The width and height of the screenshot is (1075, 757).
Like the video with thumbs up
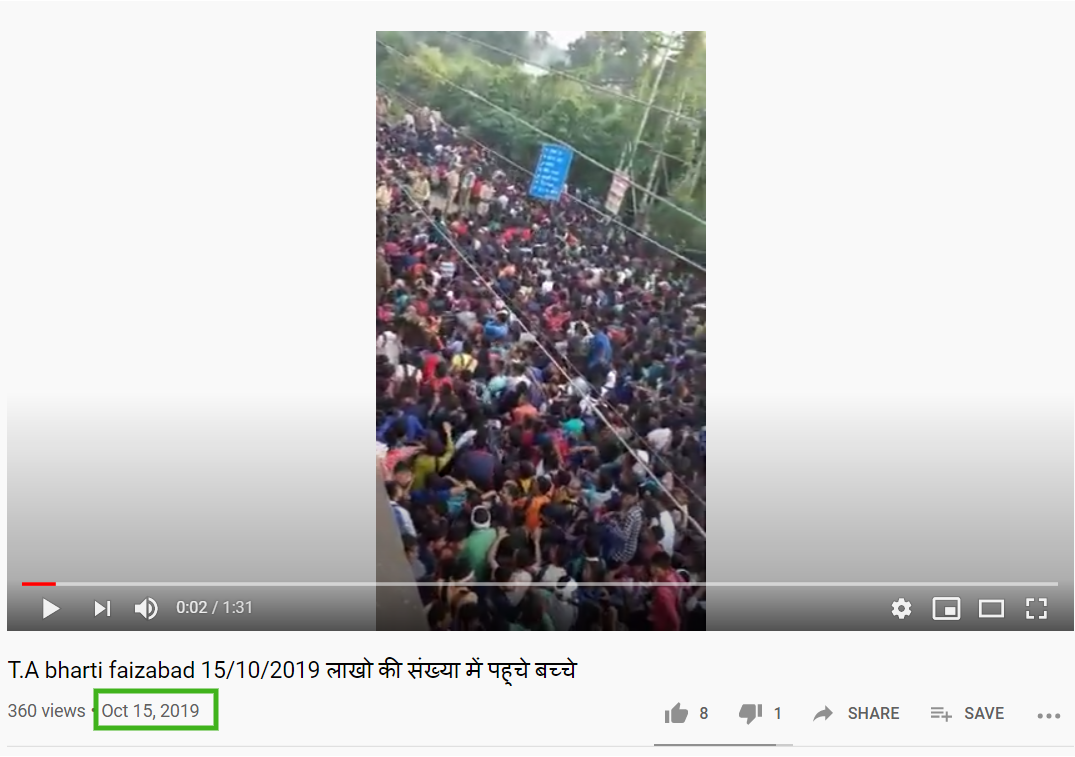[x=676, y=714]
